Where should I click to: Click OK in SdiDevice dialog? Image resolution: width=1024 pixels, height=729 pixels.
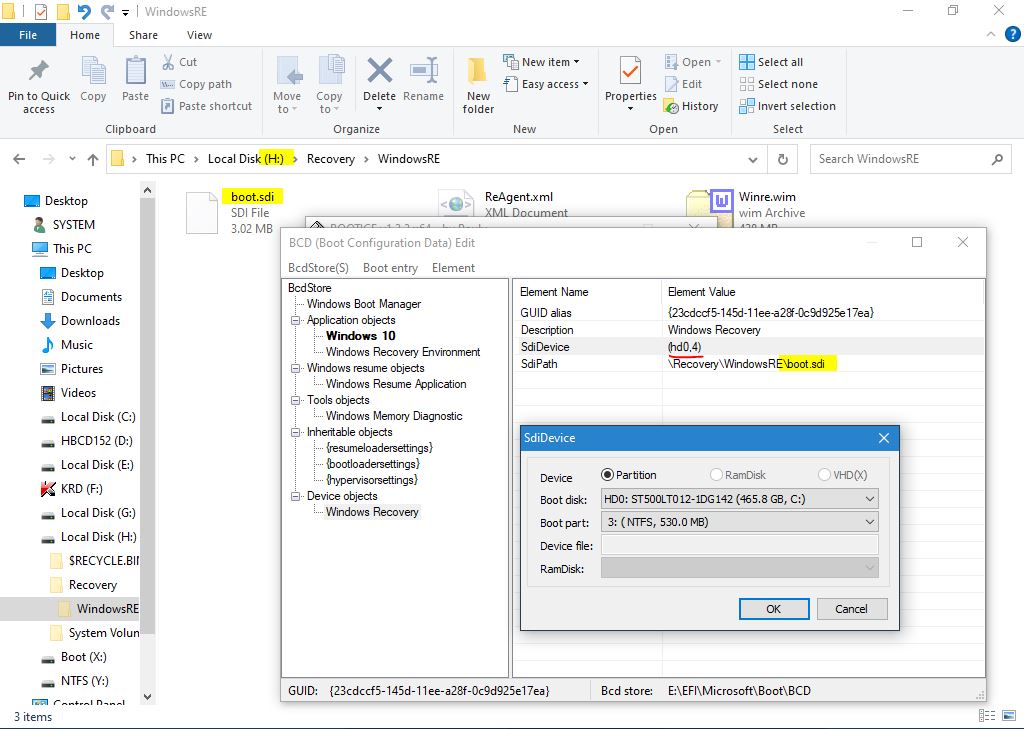(x=773, y=609)
